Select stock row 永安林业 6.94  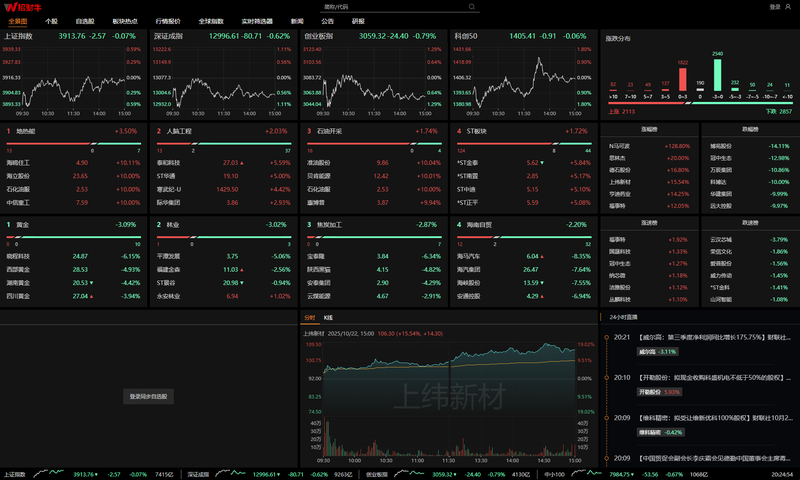[224, 296]
